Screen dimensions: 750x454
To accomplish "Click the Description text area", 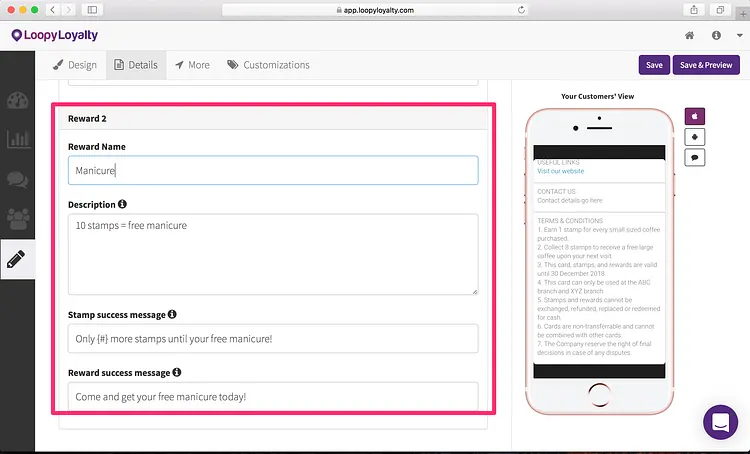I will 273,254.
